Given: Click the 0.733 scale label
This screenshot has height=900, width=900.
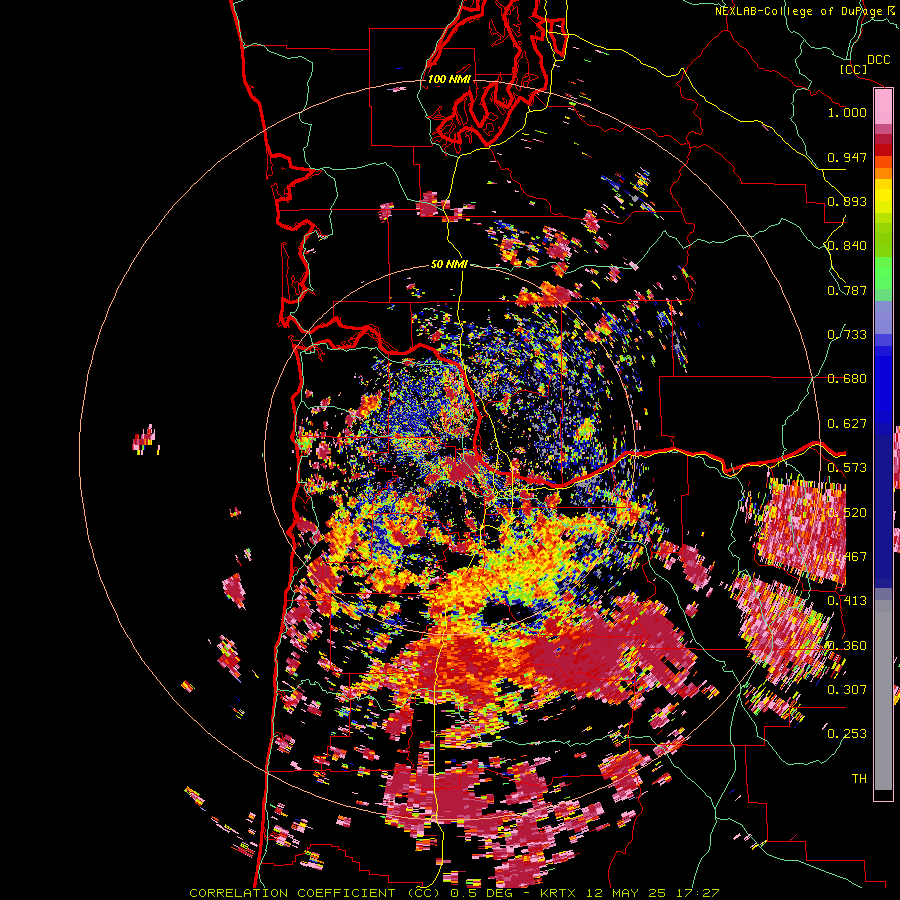Looking at the screenshot, I should pos(847,335).
